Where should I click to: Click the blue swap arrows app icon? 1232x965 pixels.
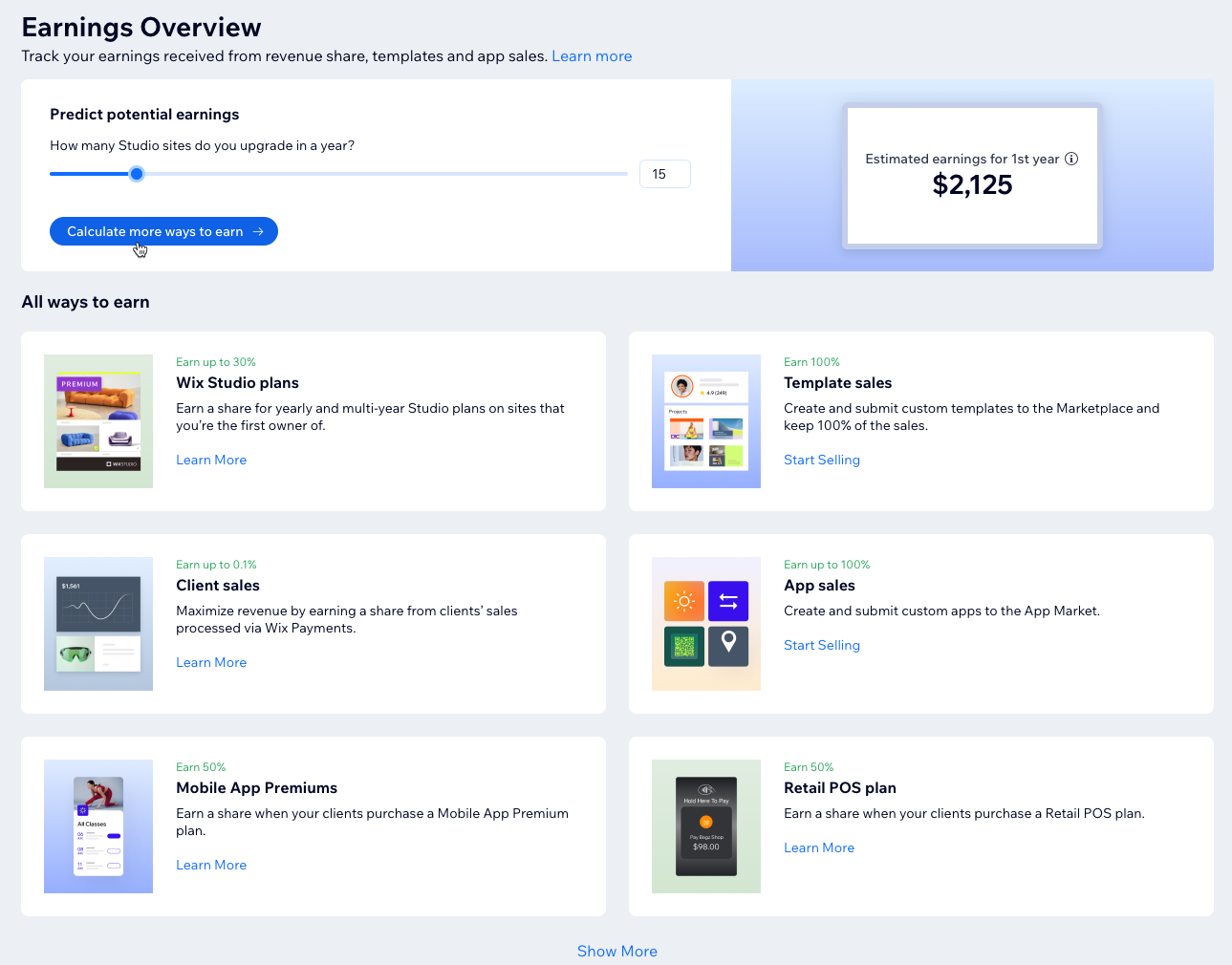[728, 601]
